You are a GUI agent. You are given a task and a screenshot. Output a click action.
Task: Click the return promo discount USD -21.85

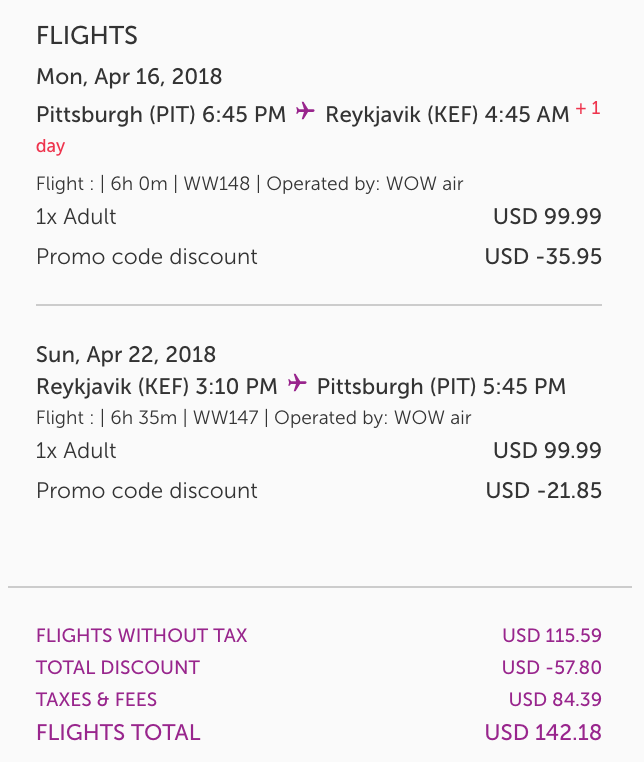pos(544,491)
